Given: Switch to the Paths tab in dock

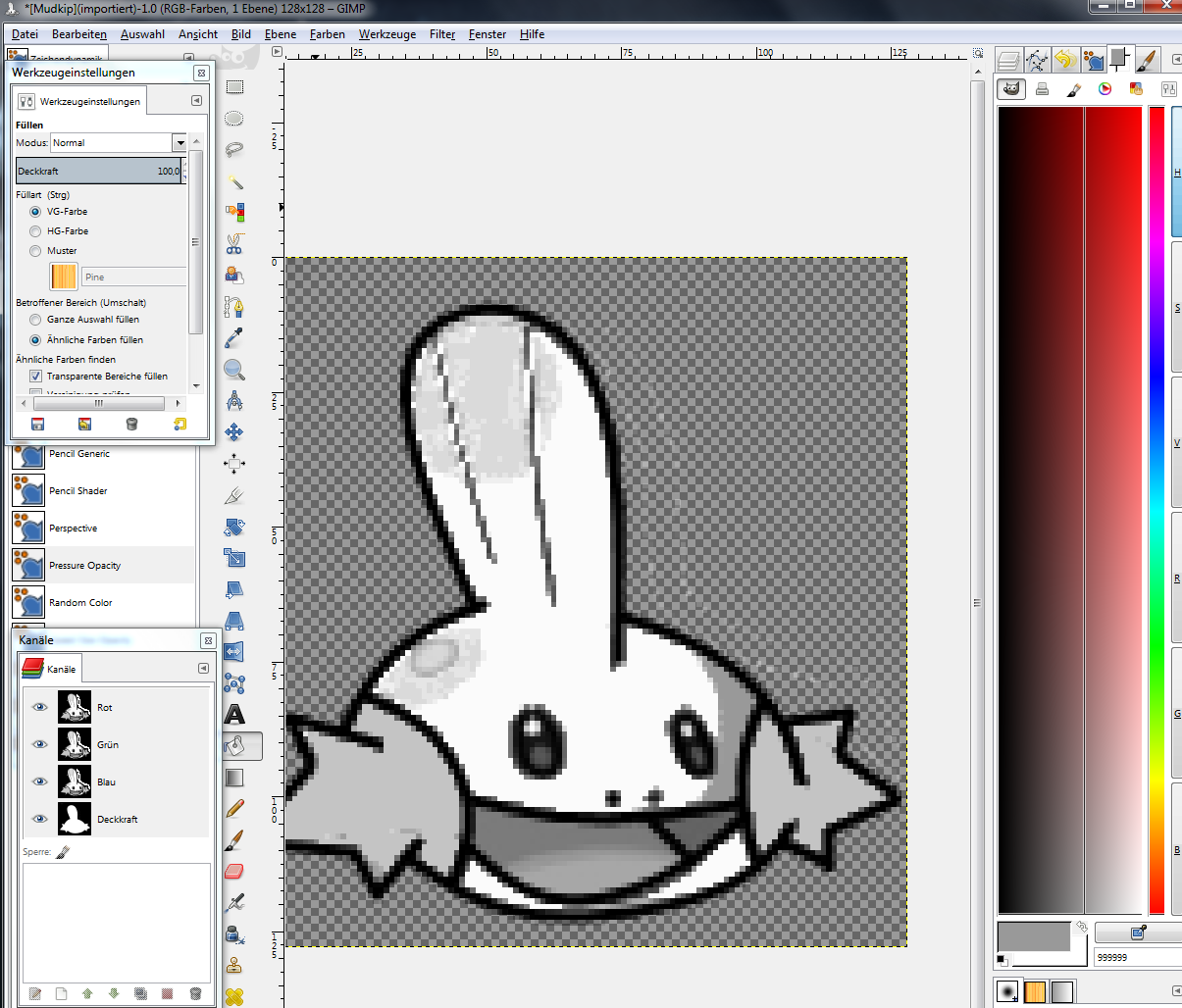Looking at the screenshot, I should click(1037, 60).
